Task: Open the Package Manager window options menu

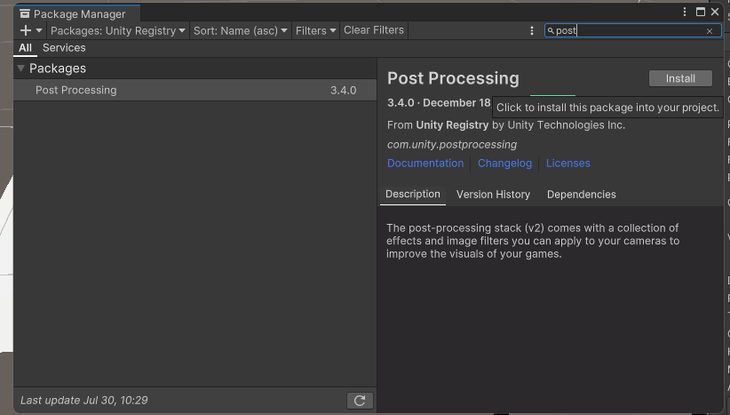Action: pos(684,12)
